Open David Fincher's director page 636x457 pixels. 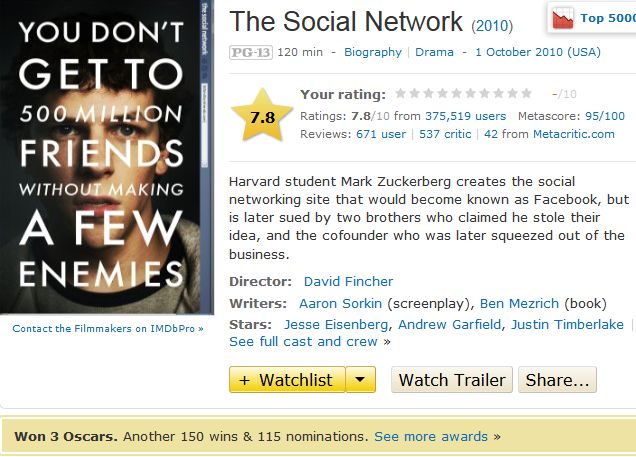pos(348,282)
